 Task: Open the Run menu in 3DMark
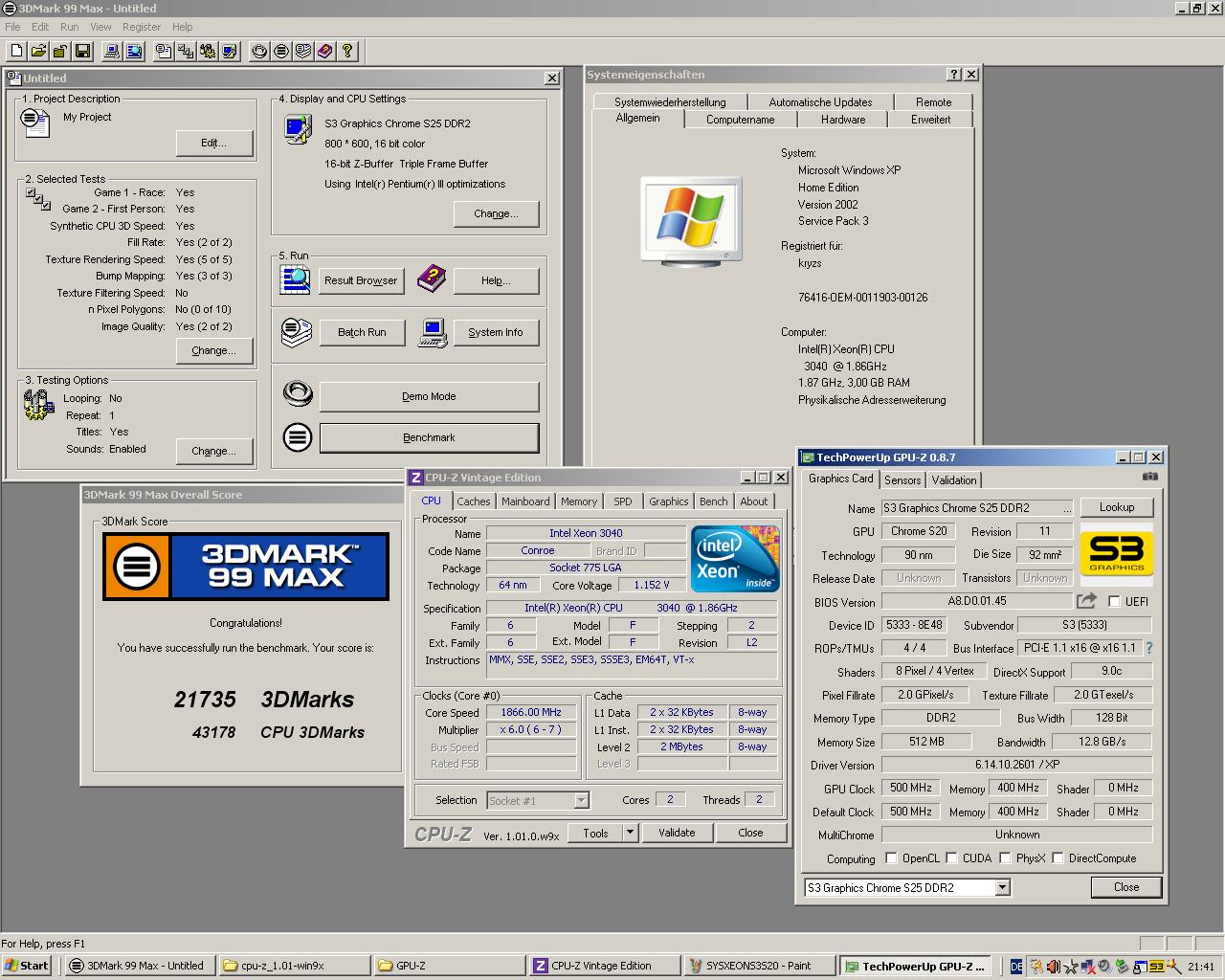coord(70,27)
